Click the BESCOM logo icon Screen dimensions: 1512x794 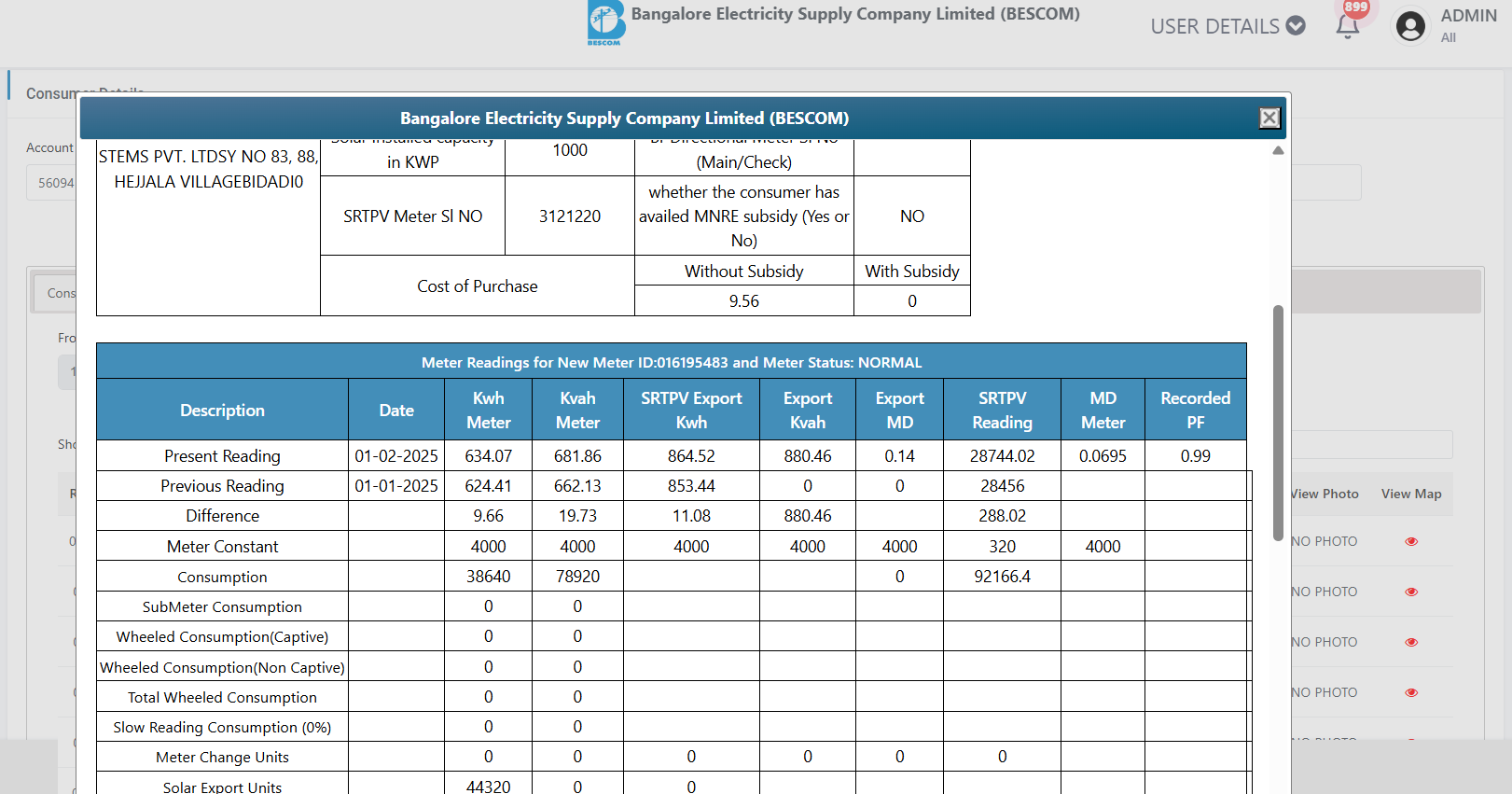[x=605, y=22]
